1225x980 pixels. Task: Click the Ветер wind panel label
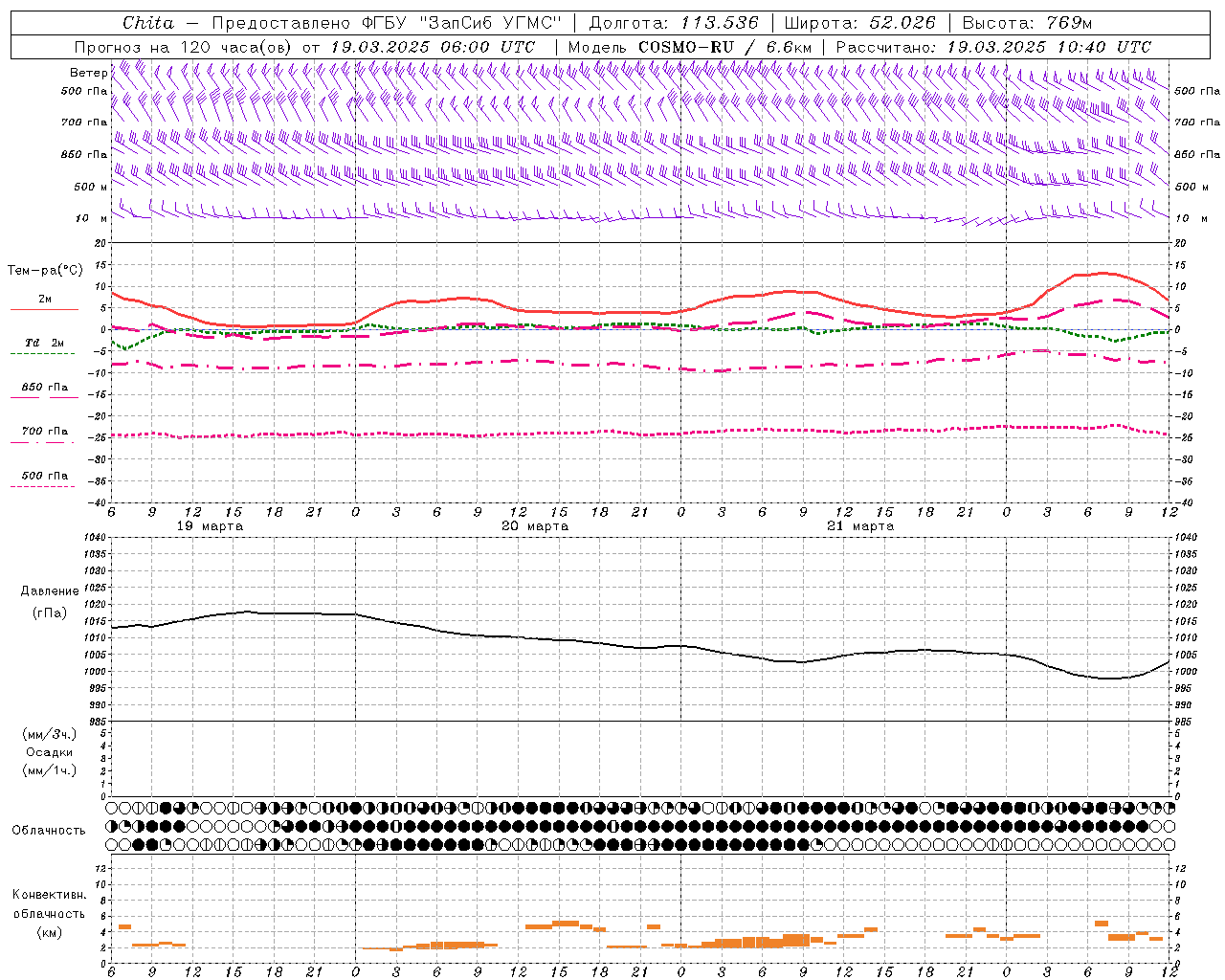(x=88, y=73)
